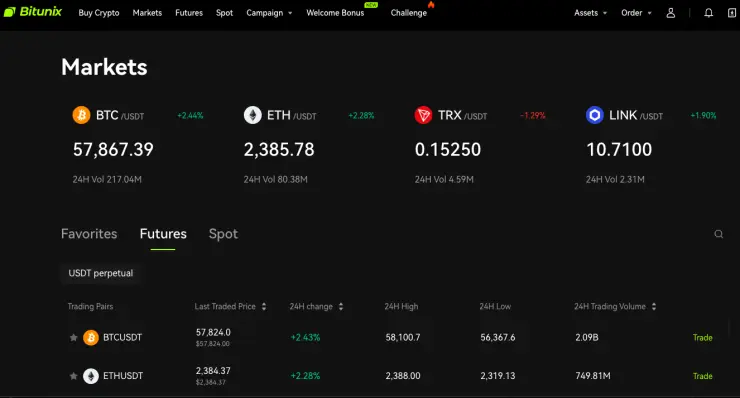Open the Challenge page

pos(409,13)
